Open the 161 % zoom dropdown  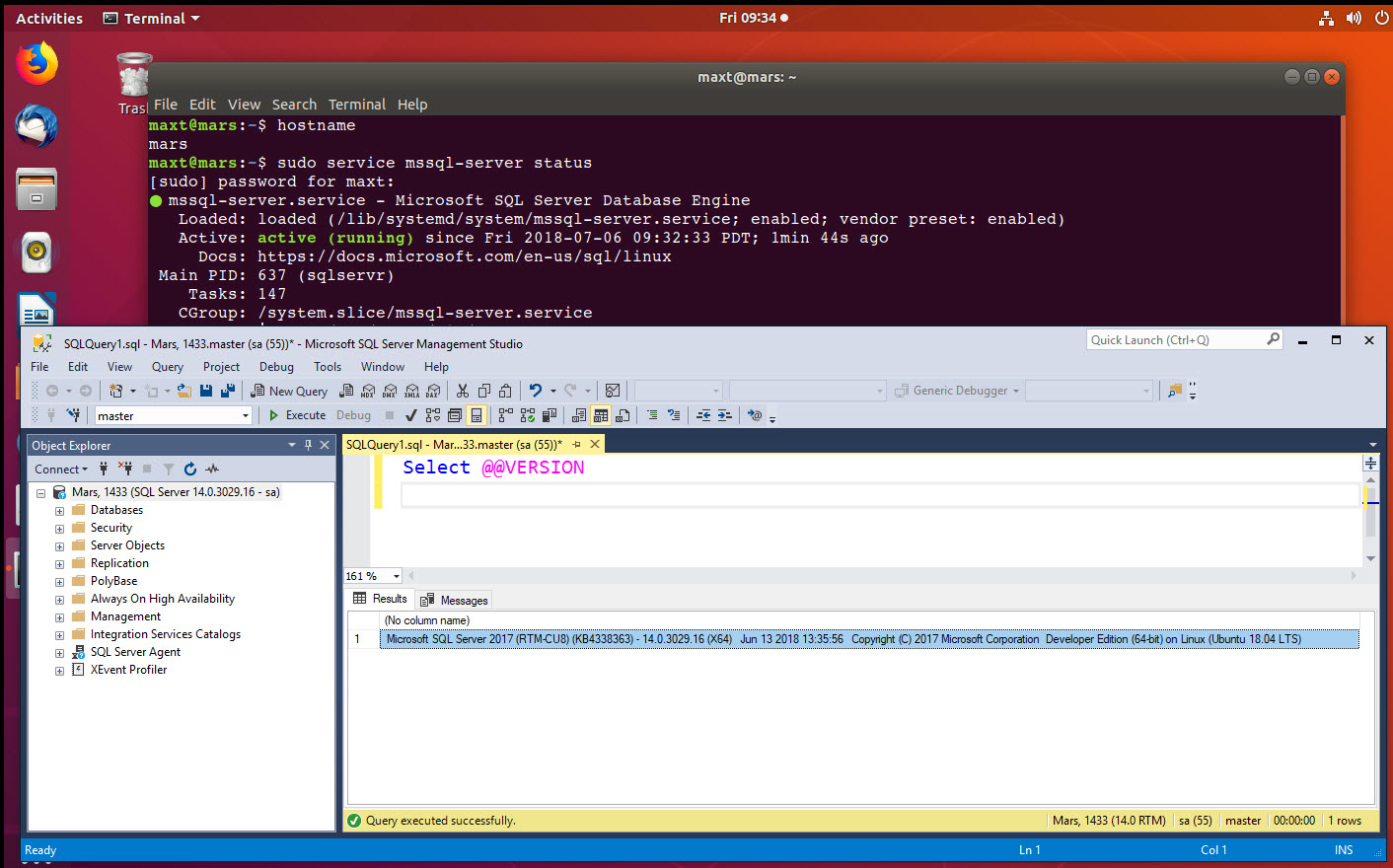397,576
